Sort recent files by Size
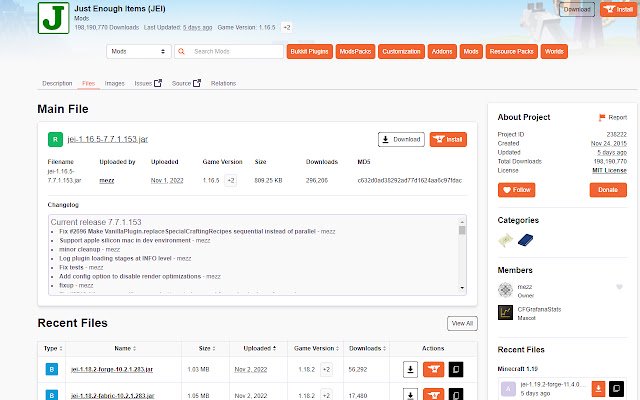The width and height of the screenshot is (640, 400). tap(207, 349)
